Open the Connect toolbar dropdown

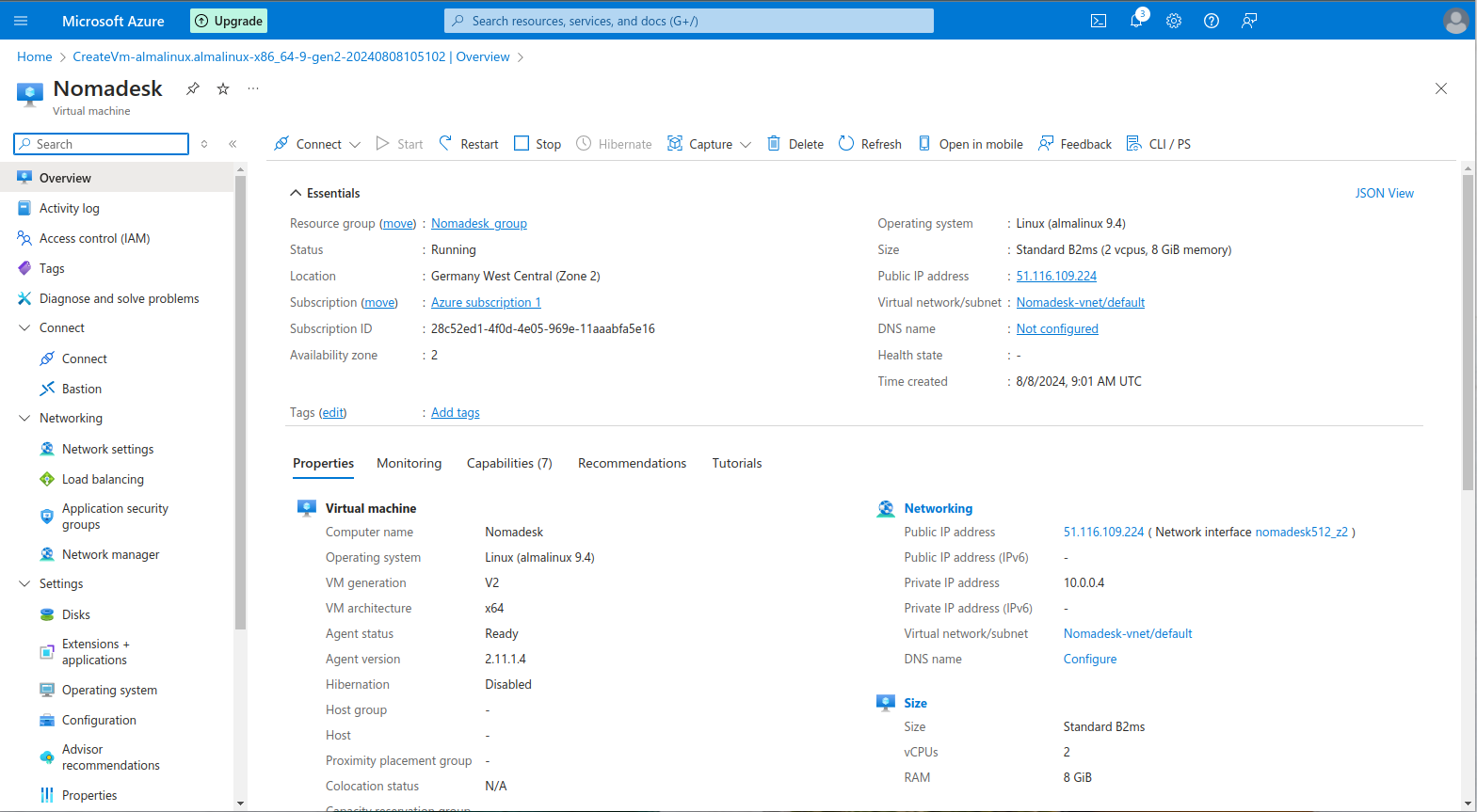click(x=317, y=144)
